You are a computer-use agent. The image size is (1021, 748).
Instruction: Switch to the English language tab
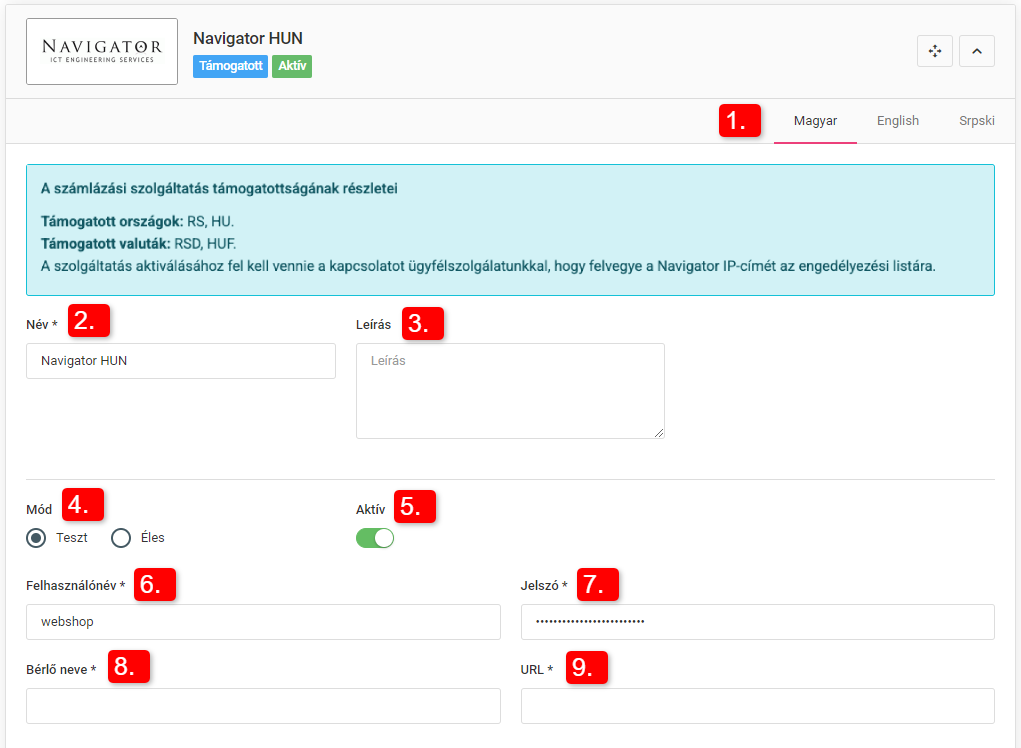pos(897,121)
